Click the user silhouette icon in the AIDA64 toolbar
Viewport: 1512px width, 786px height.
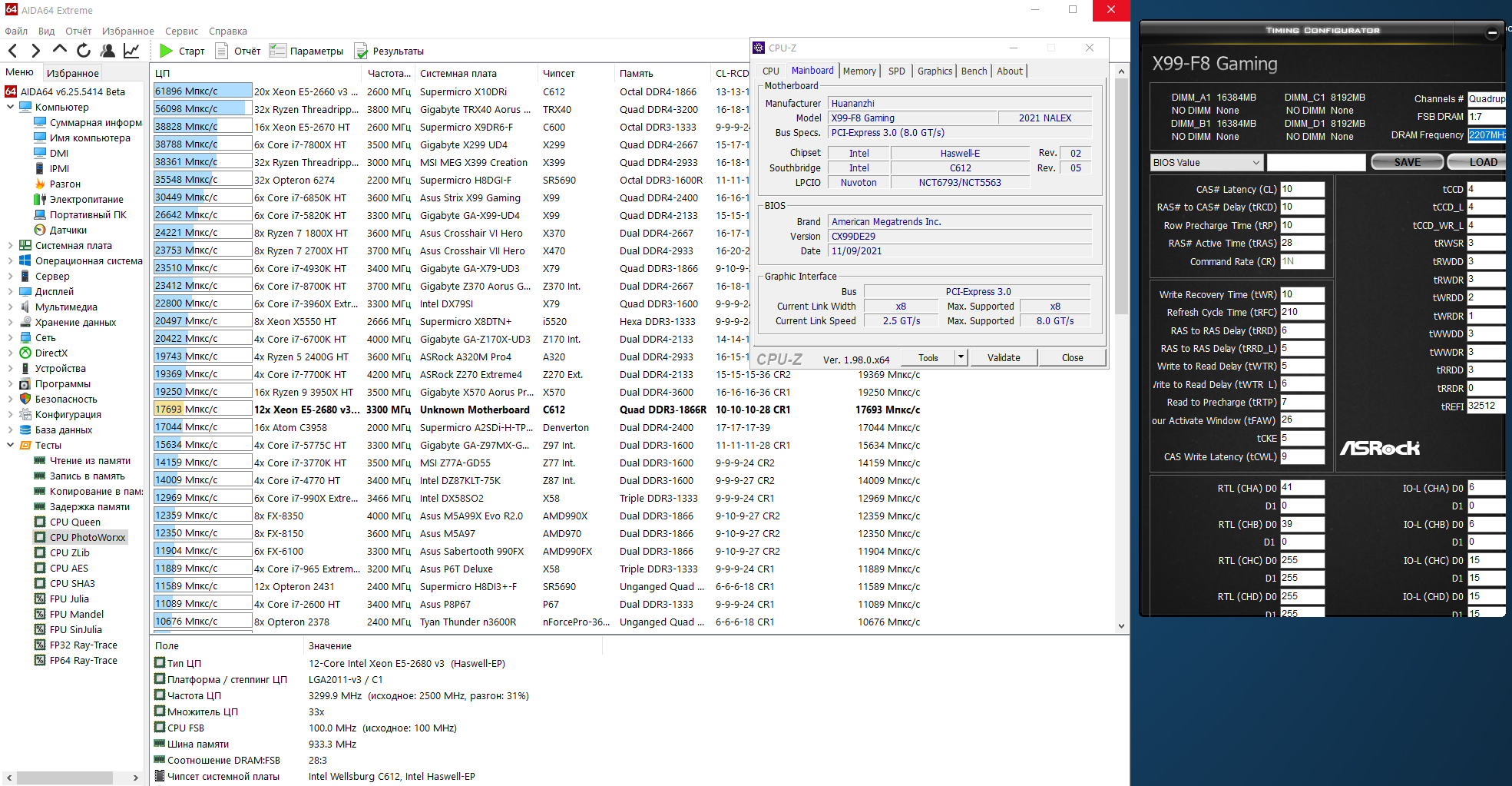coord(108,51)
